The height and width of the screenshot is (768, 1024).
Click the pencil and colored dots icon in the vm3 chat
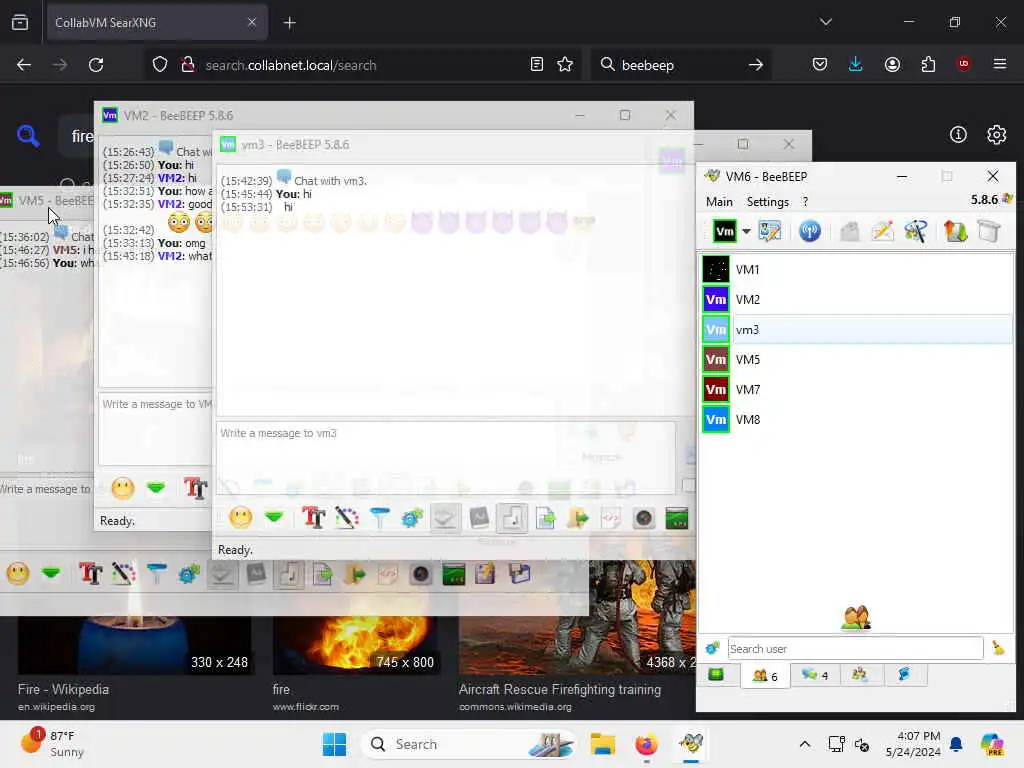point(347,518)
